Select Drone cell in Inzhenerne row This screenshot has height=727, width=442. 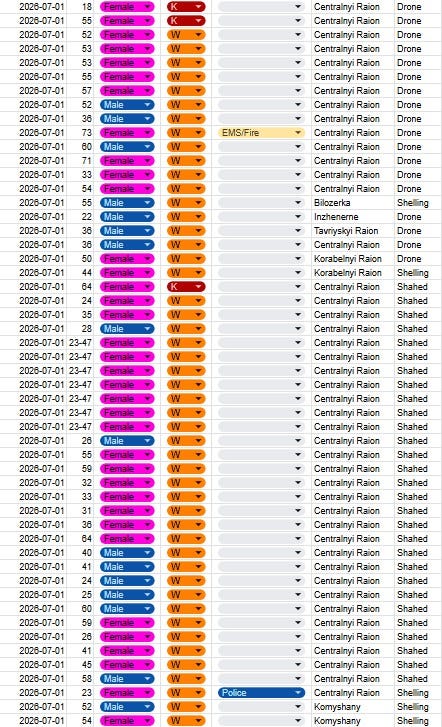click(x=417, y=217)
